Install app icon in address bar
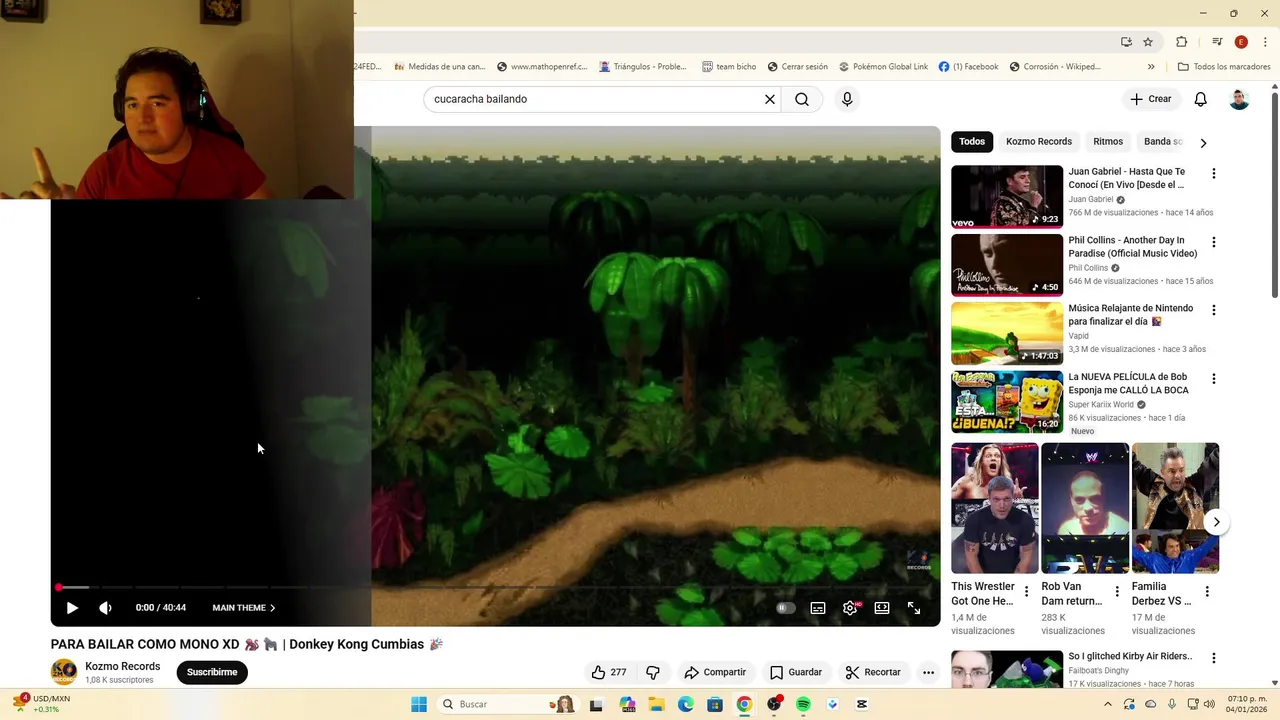This screenshot has height=720, width=1280. click(x=1126, y=42)
